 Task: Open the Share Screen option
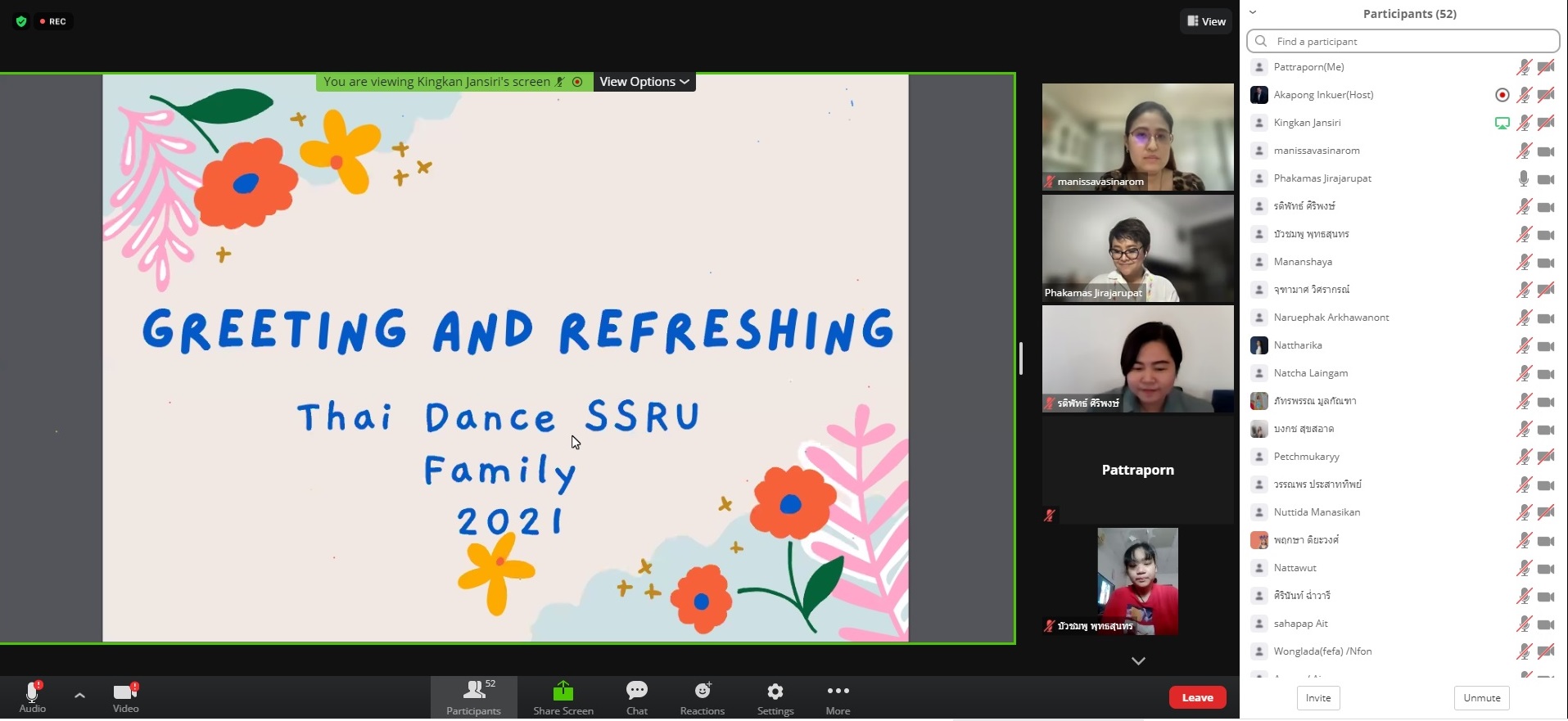coord(563,697)
